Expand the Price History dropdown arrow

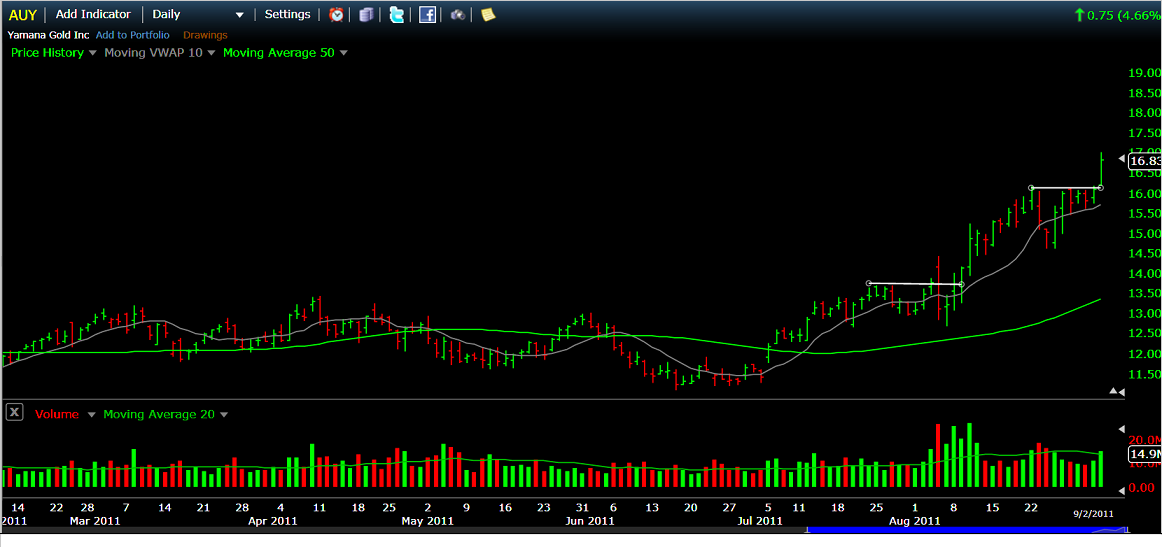(x=93, y=53)
